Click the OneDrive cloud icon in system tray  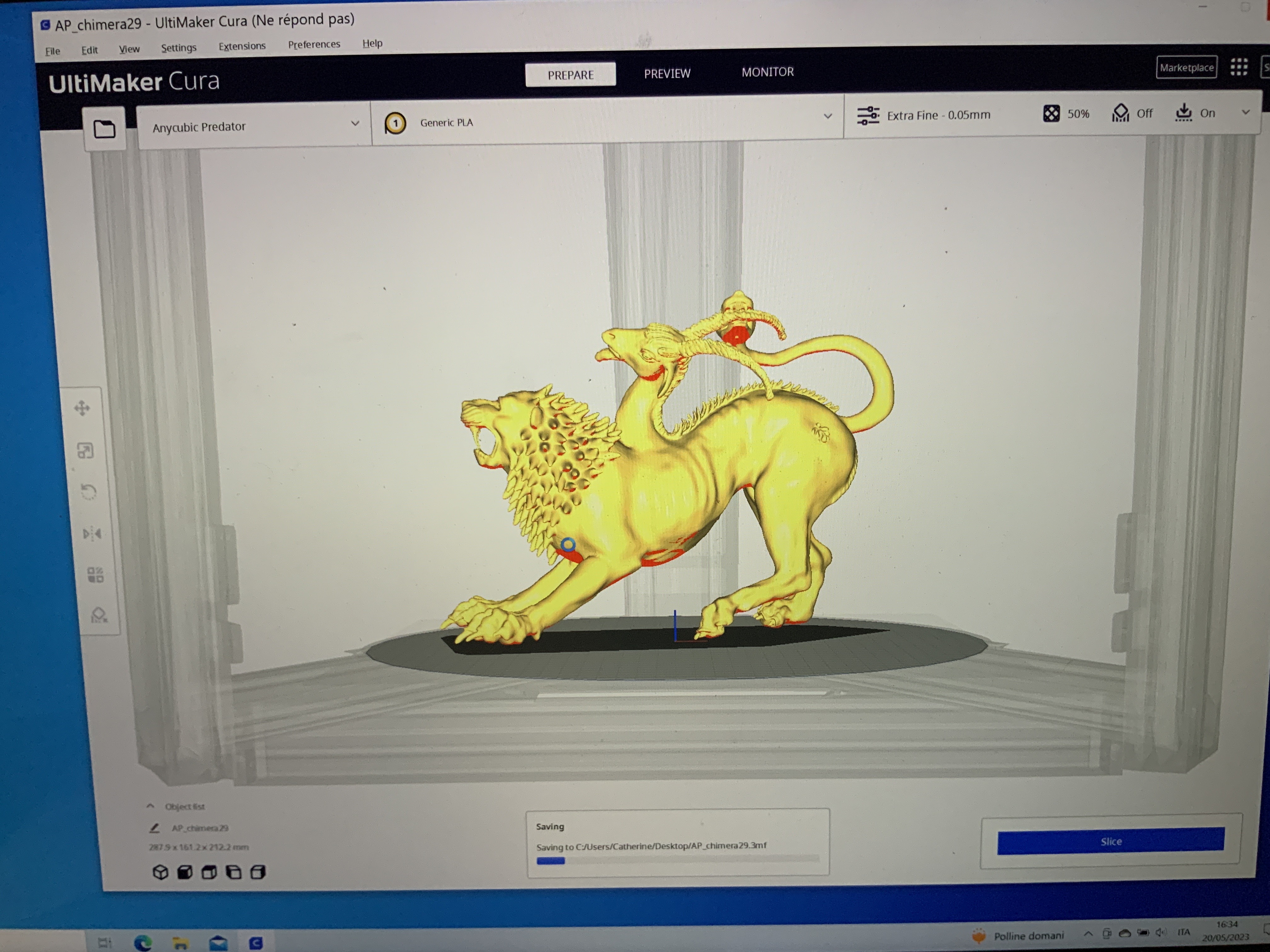[x=1125, y=933]
